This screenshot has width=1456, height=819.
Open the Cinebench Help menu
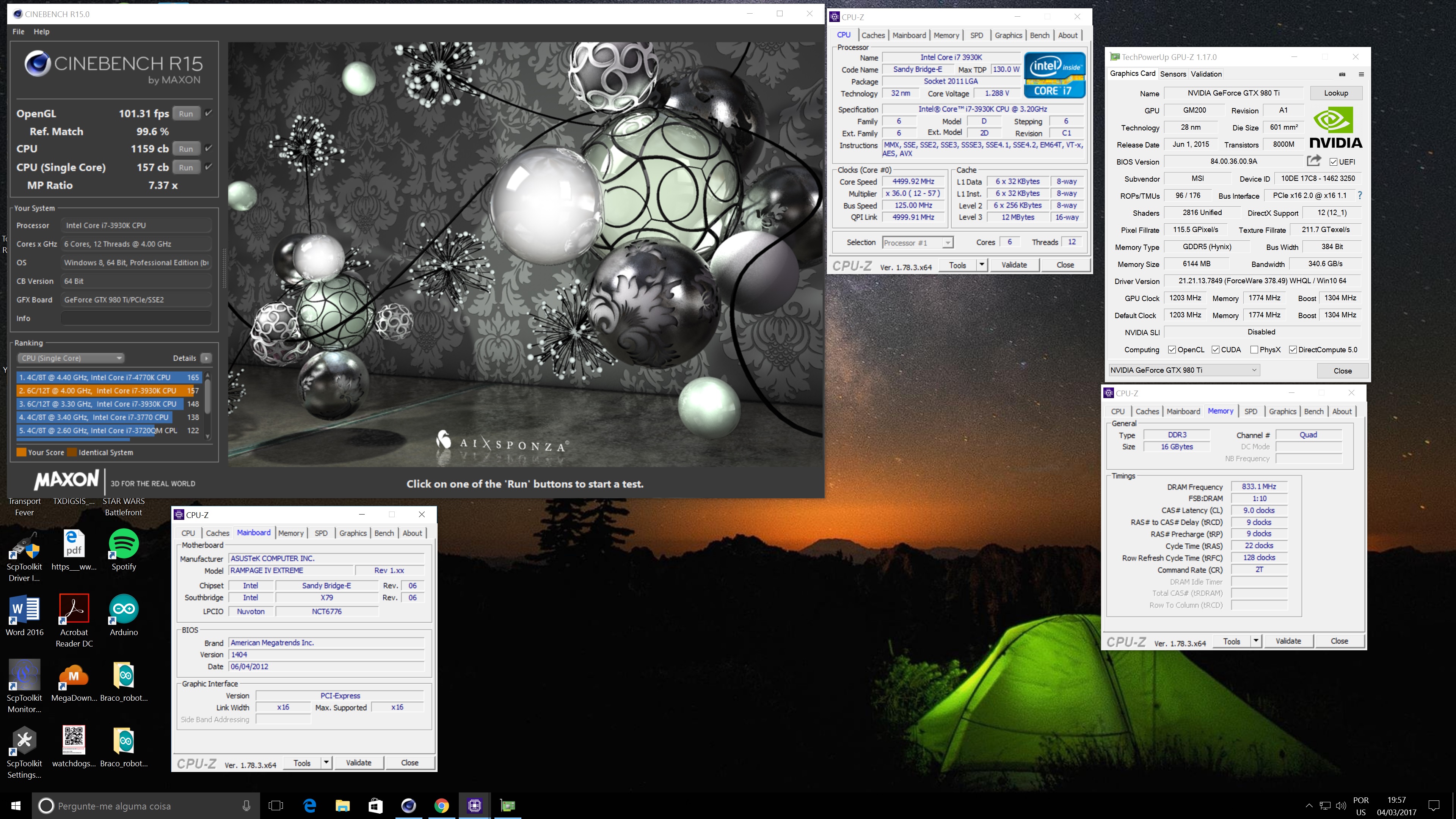pos(41,31)
